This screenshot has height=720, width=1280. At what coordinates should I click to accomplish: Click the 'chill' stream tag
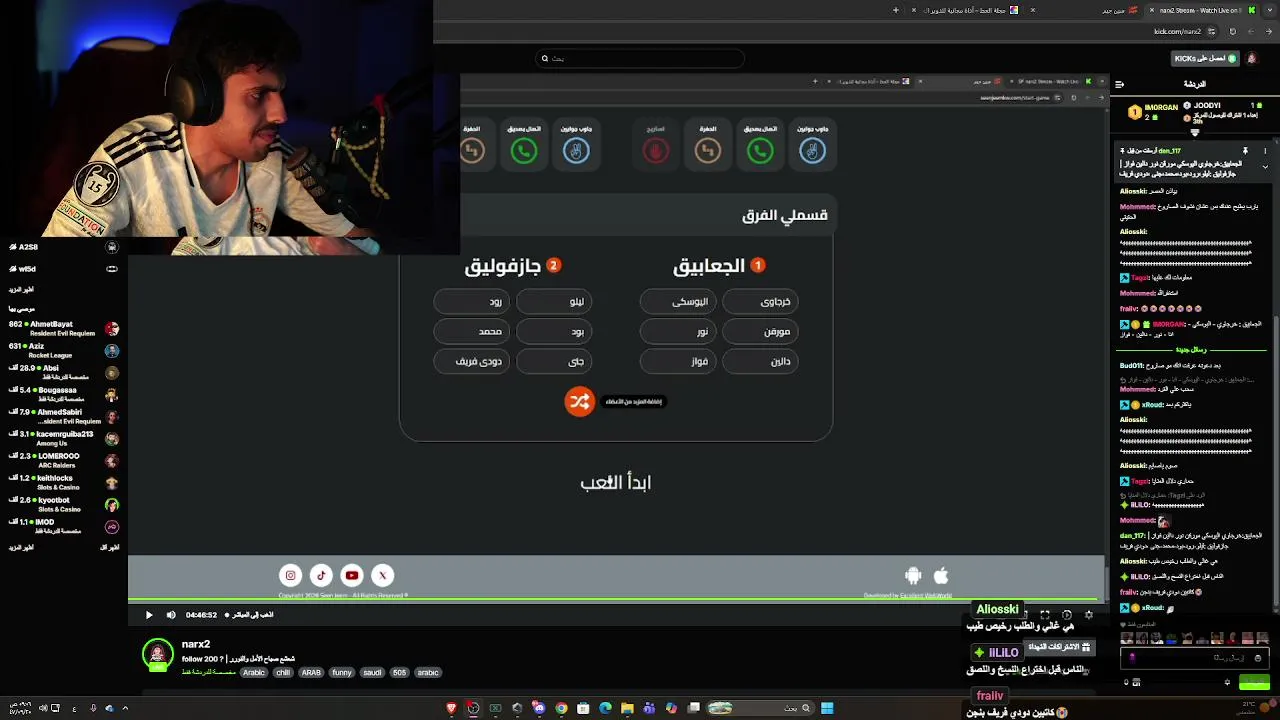coord(283,673)
